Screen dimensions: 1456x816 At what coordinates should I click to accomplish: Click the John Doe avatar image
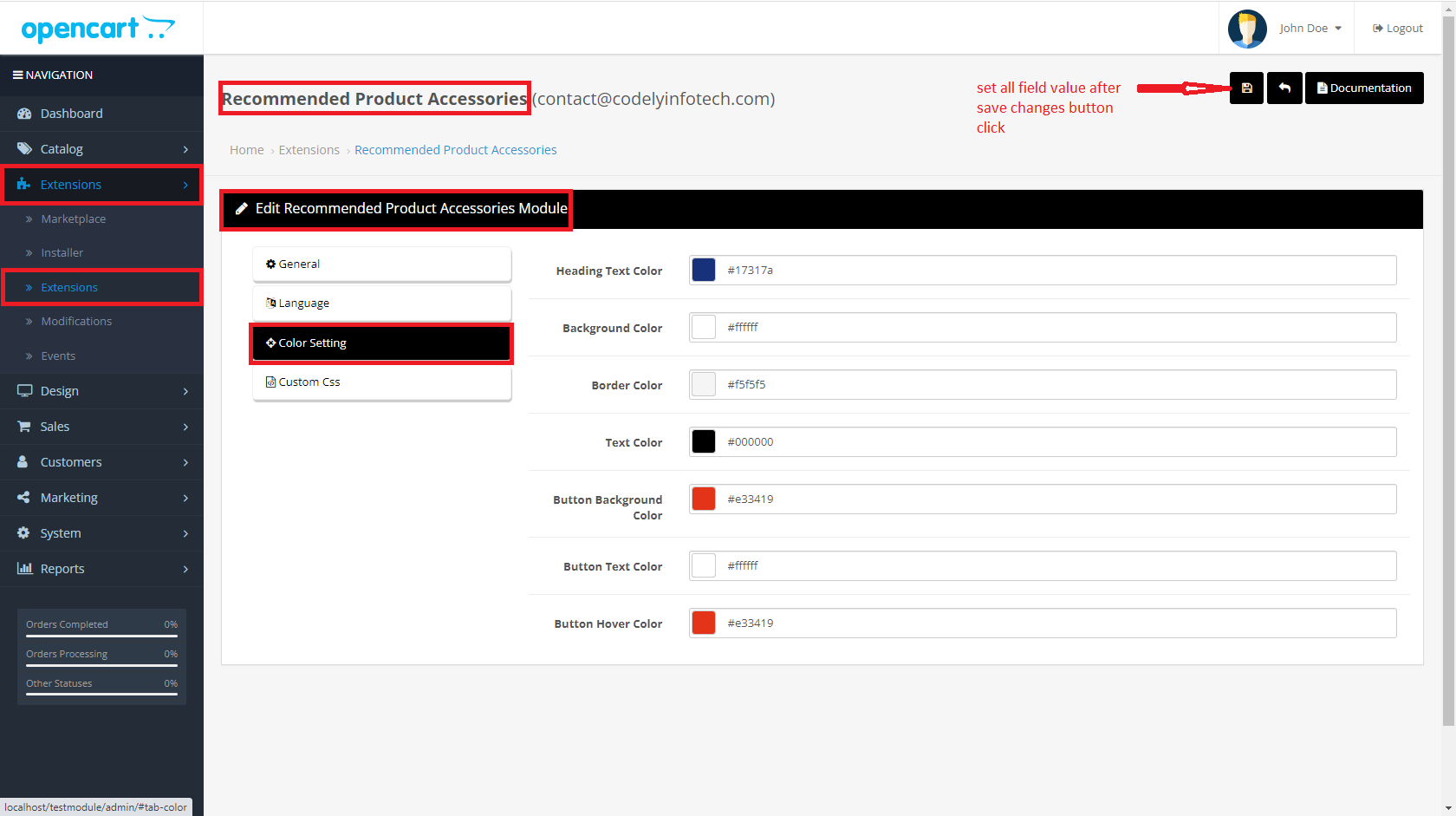[x=1247, y=29]
